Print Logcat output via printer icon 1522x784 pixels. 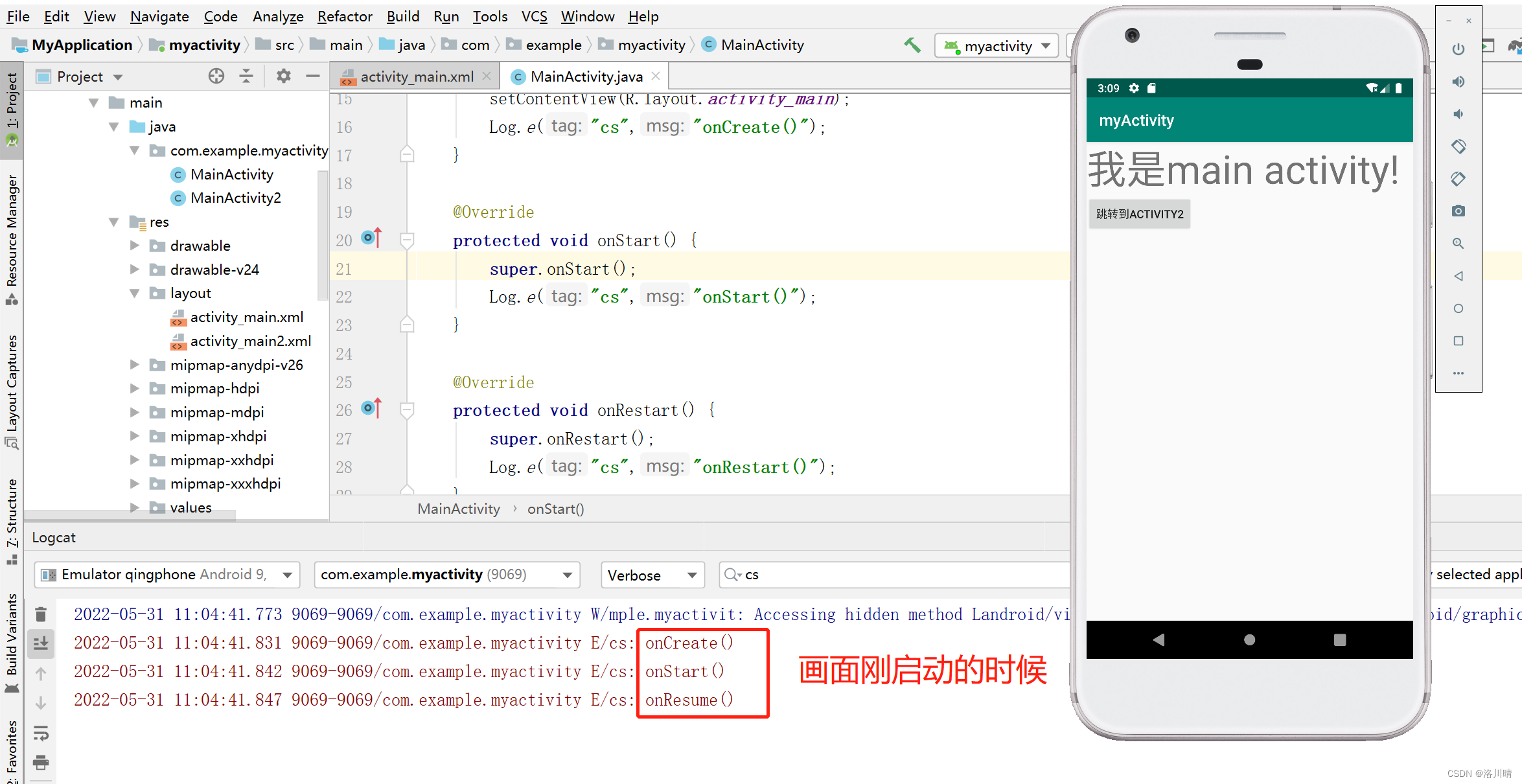click(x=41, y=763)
